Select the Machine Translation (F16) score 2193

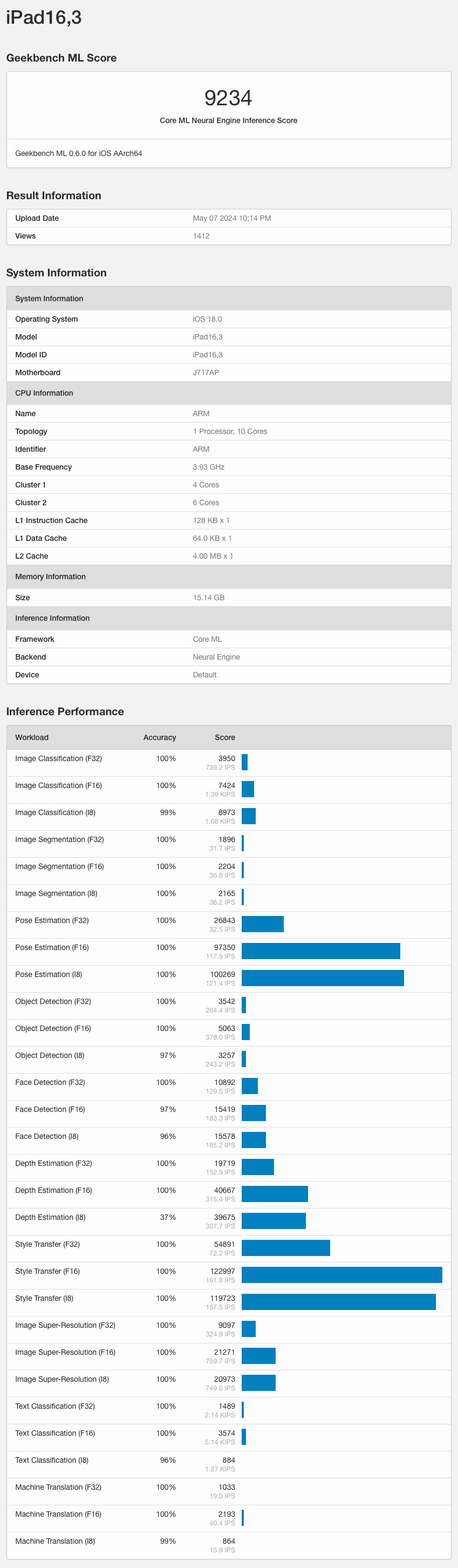point(226,1515)
